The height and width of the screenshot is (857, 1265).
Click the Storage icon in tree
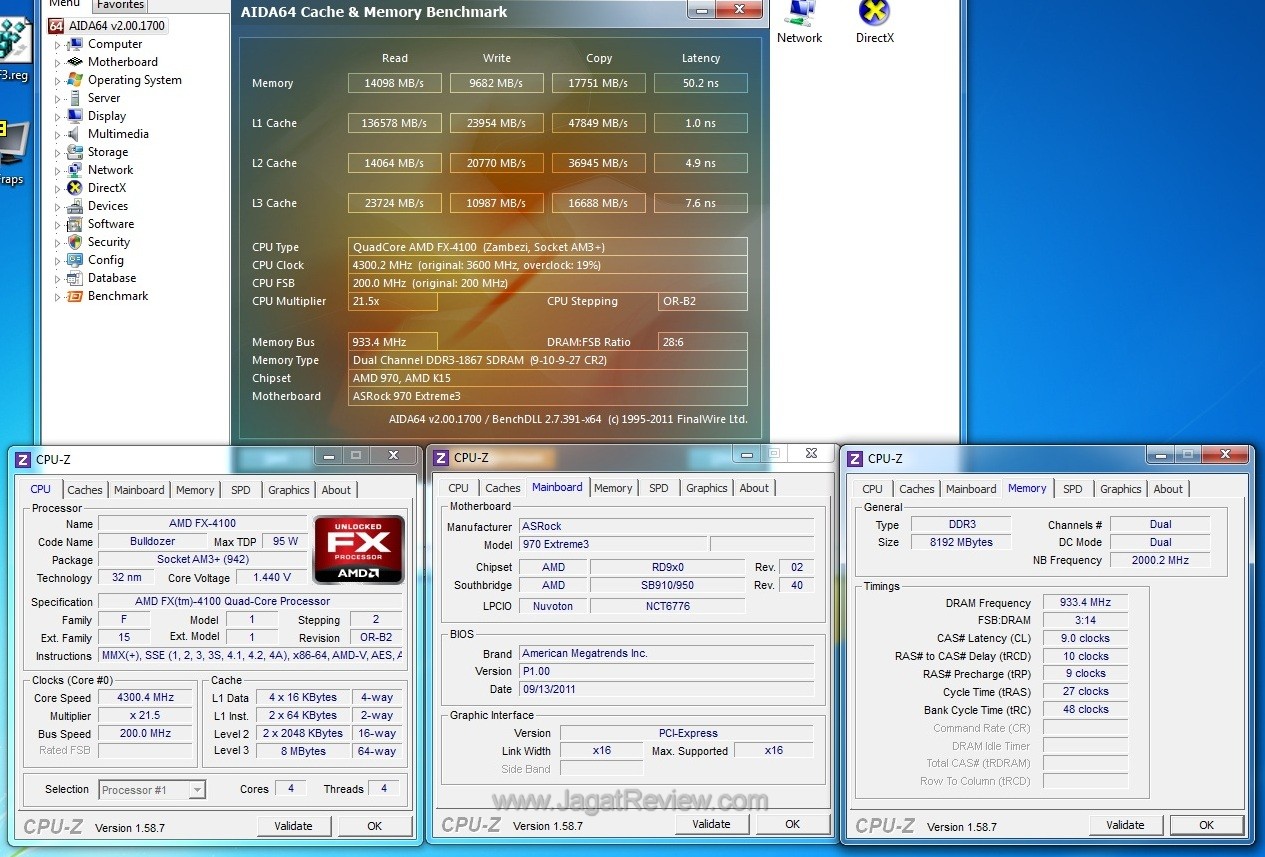coord(74,152)
